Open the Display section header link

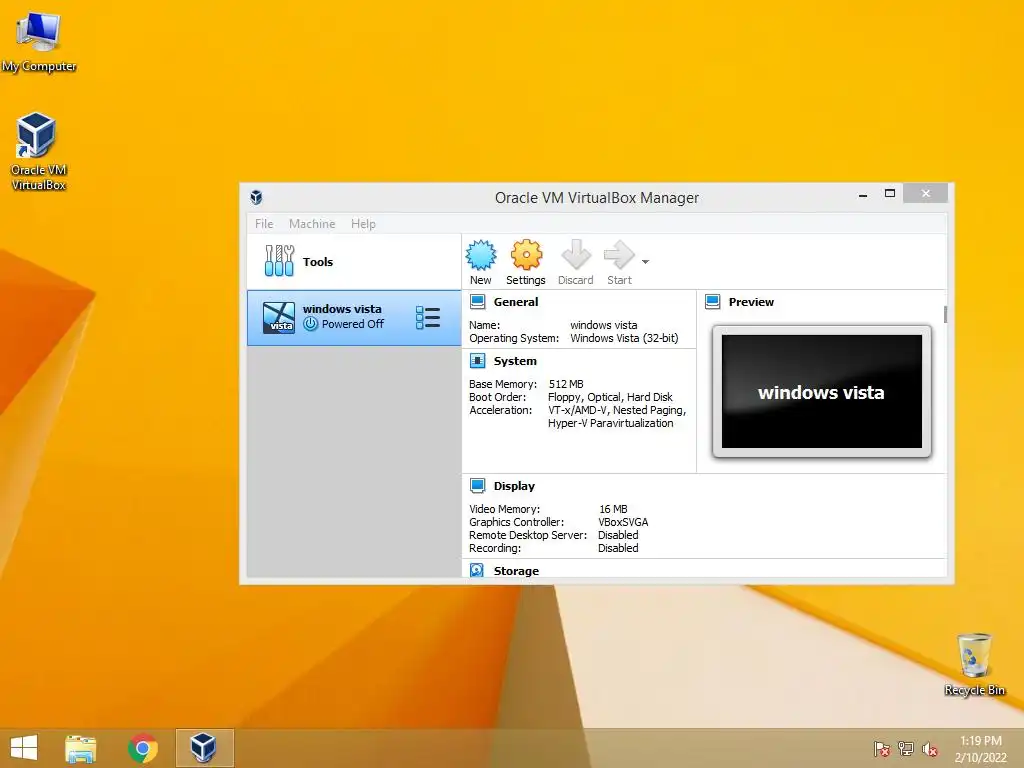coord(514,486)
